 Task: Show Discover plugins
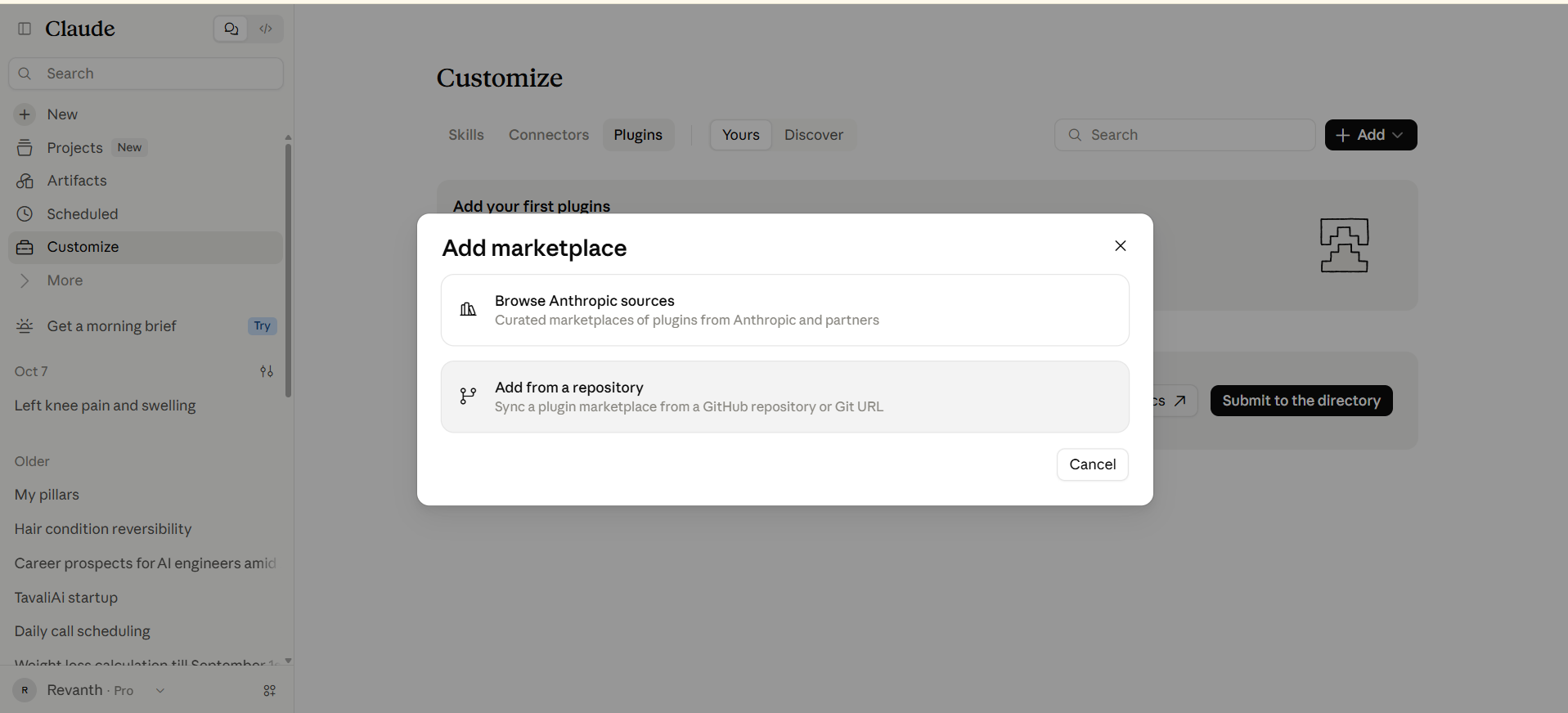tap(814, 135)
